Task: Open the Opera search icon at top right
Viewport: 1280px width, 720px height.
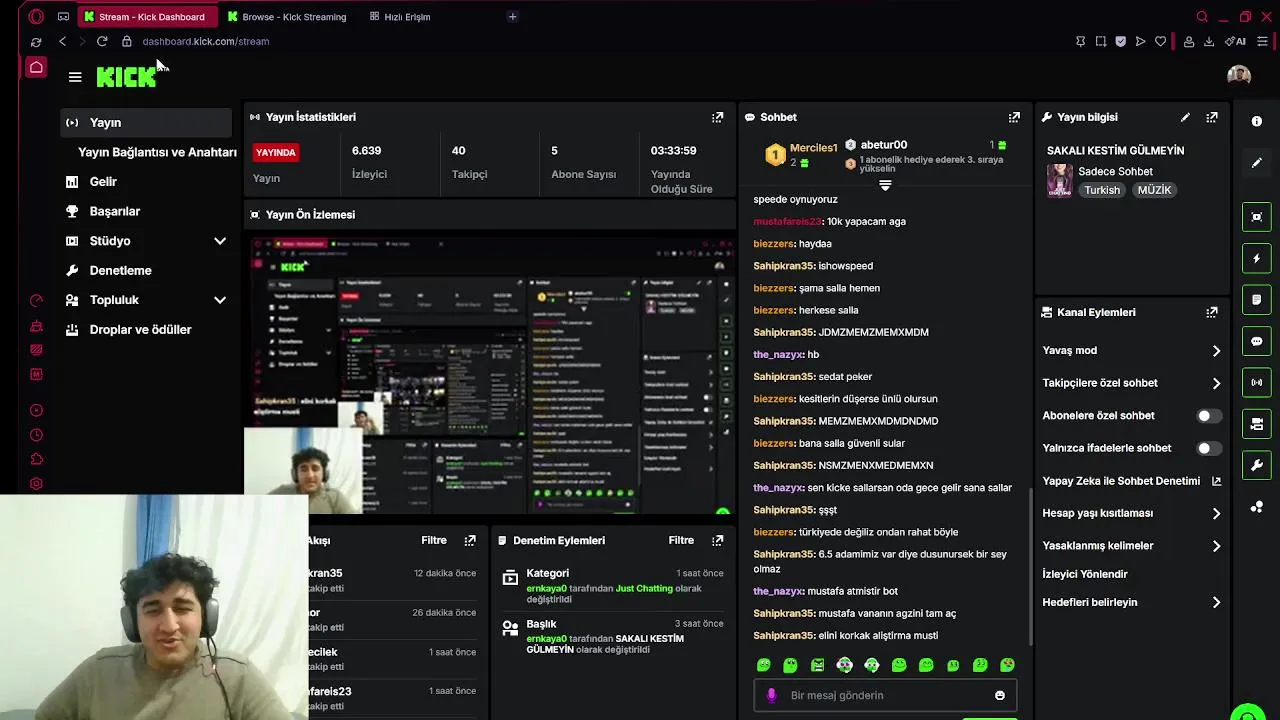Action: point(1202,16)
